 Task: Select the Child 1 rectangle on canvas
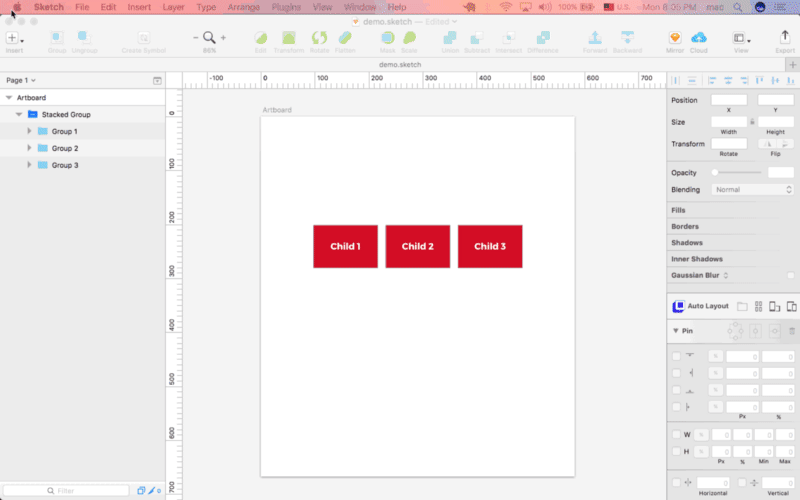(345, 246)
